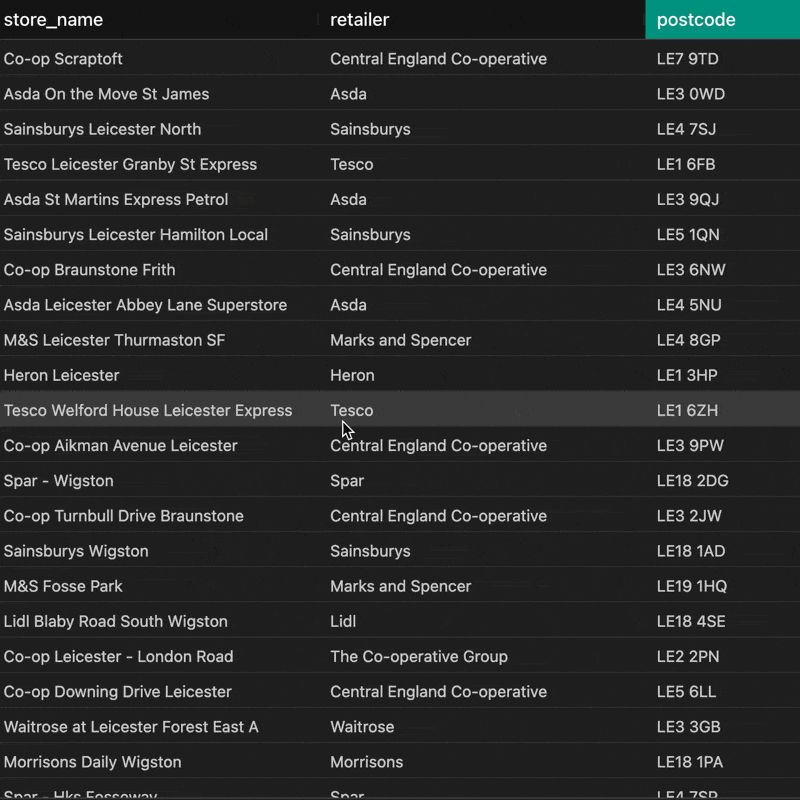The height and width of the screenshot is (800, 800).
Task: Click postcode 'LE18 2DG'
Action: click(x=692, y=481)
